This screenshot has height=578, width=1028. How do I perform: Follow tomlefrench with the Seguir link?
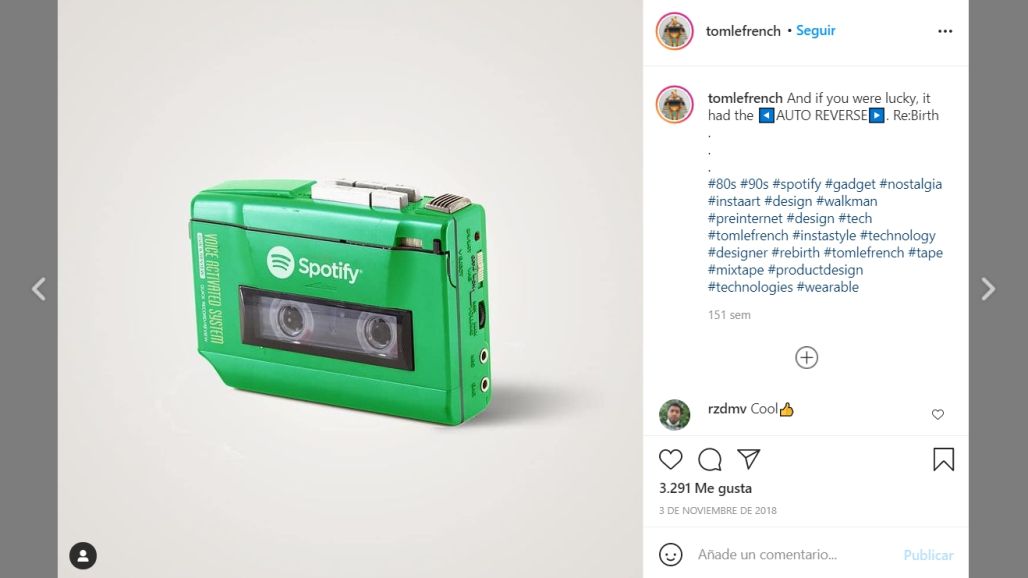[x=816, y=30]
